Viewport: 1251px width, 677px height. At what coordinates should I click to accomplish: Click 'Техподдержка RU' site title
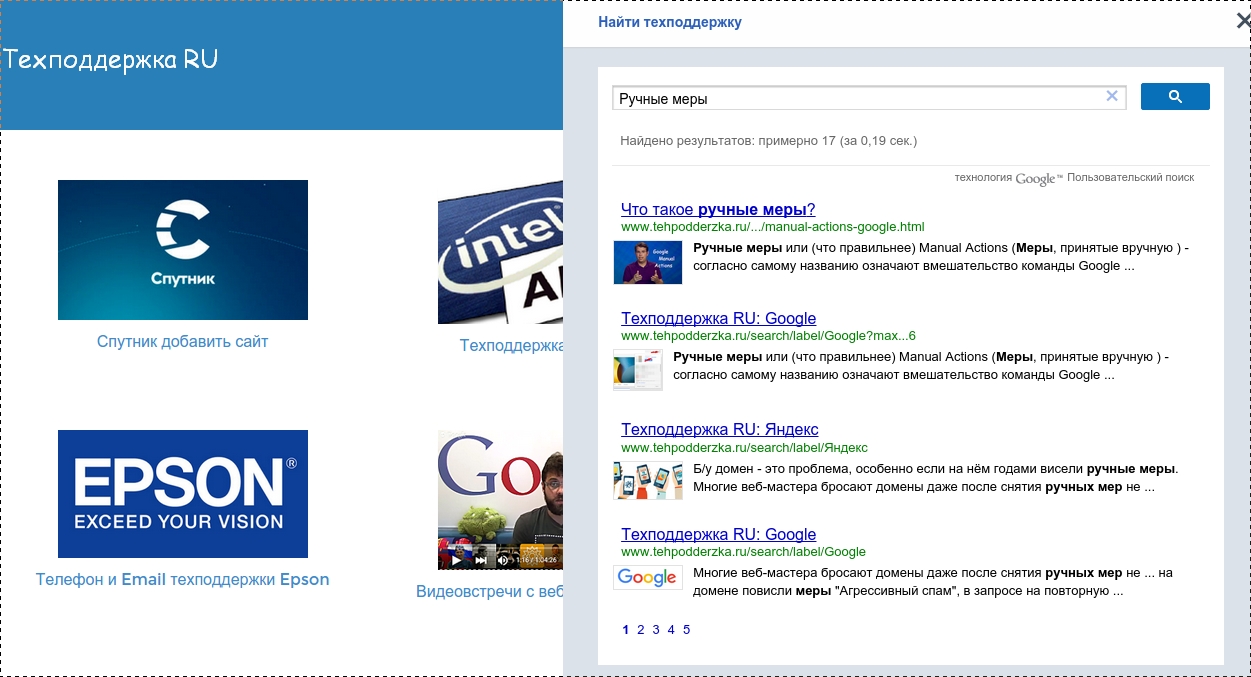tap(111, 60)
